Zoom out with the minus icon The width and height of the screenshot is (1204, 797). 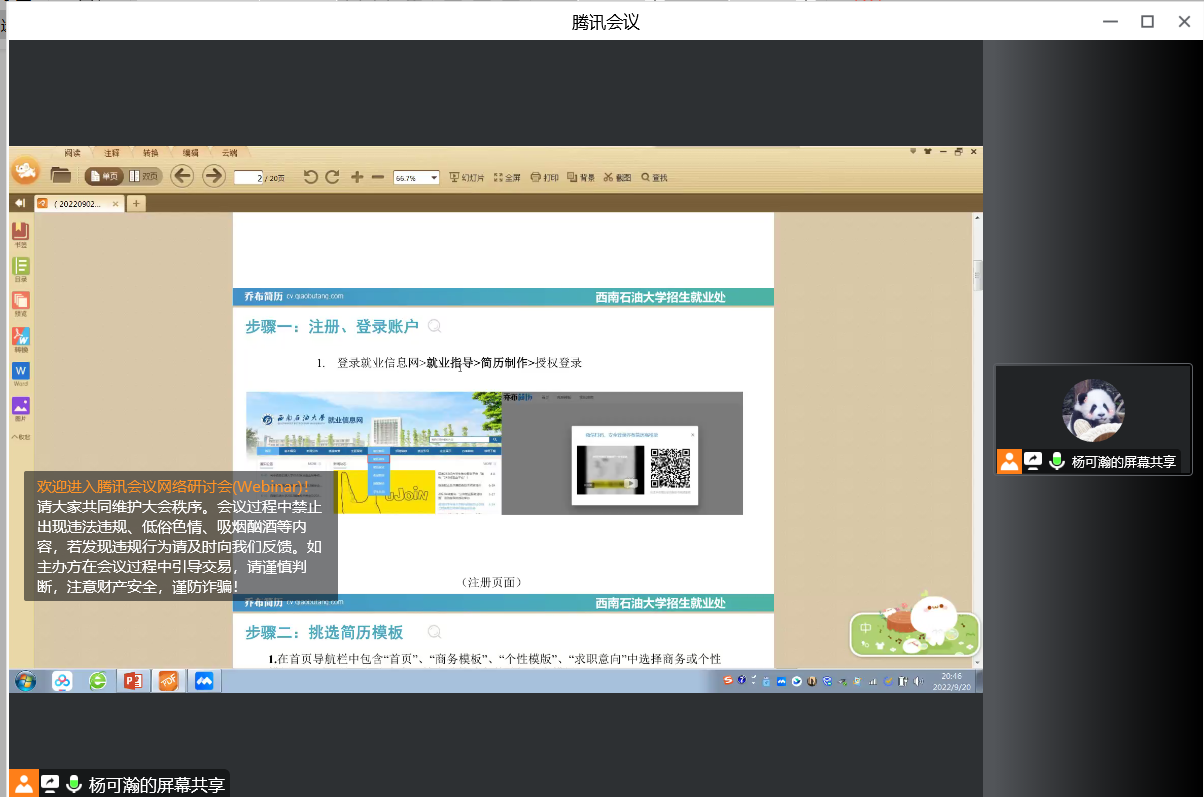378,177
